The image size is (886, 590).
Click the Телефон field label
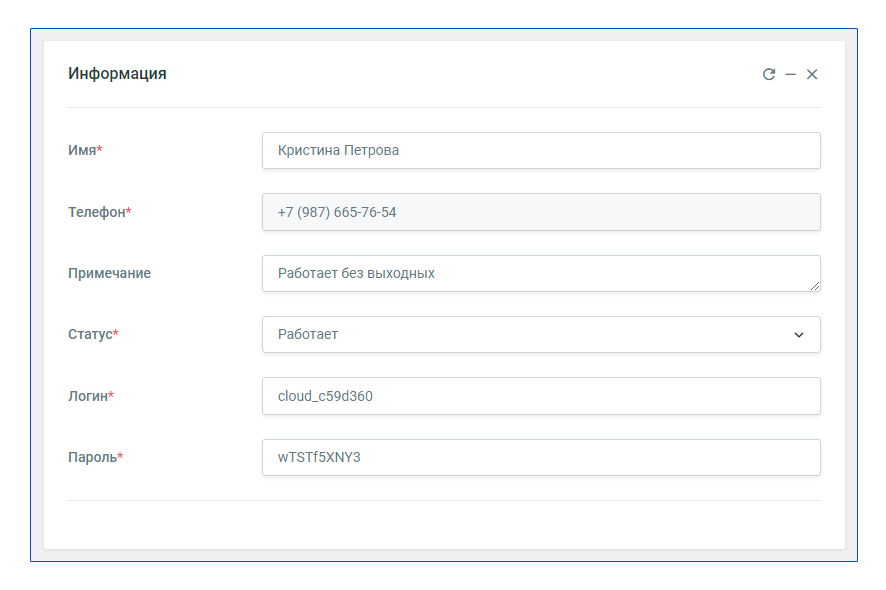(100, 212)
